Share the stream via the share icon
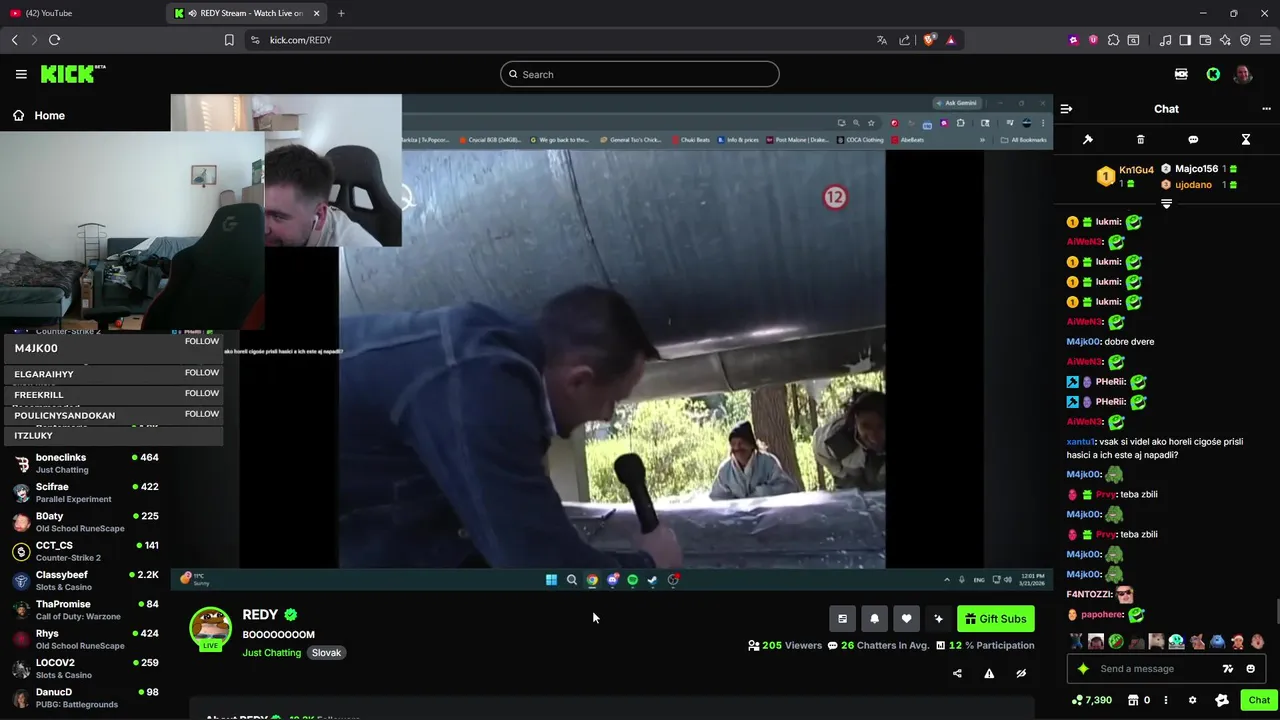Viewport: 1280px width, 720px height. (957, 674)
